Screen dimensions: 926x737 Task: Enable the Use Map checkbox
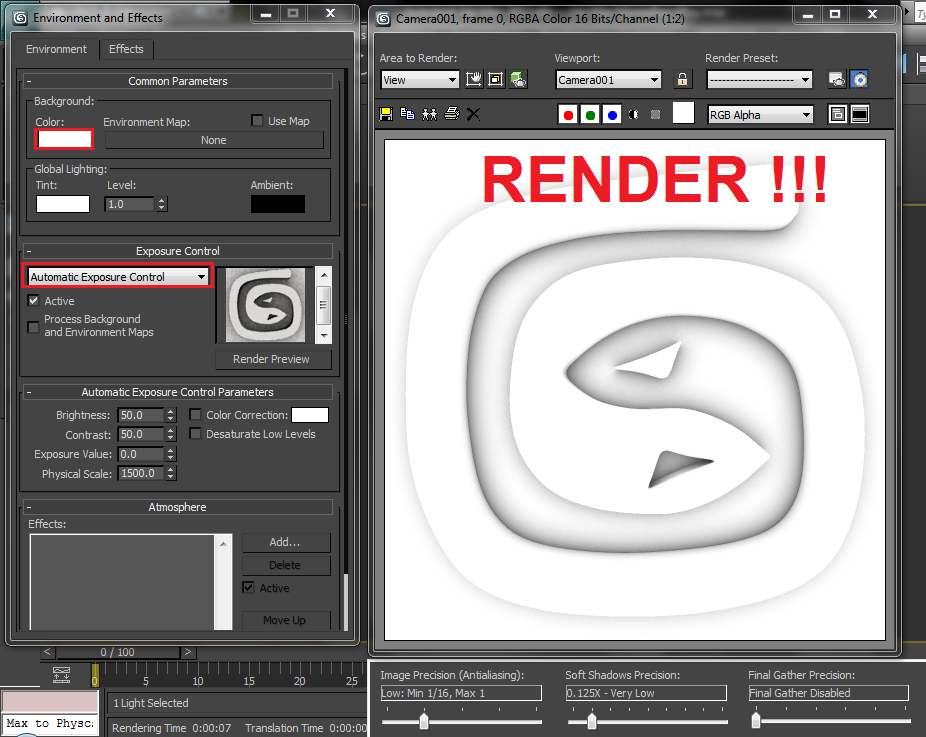(x=257, y=120)
